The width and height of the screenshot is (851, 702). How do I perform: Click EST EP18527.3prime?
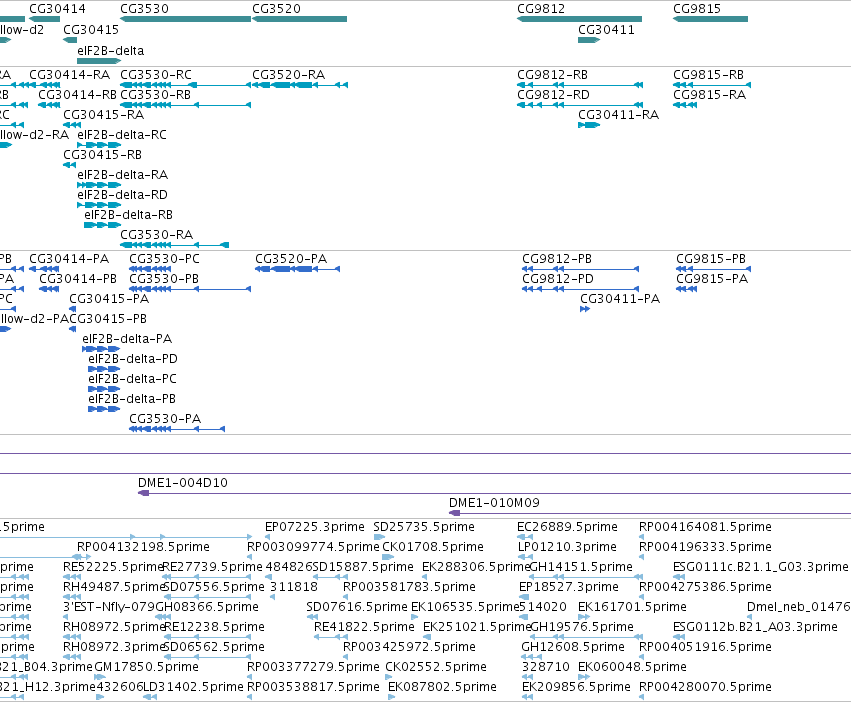click(569, 587)
